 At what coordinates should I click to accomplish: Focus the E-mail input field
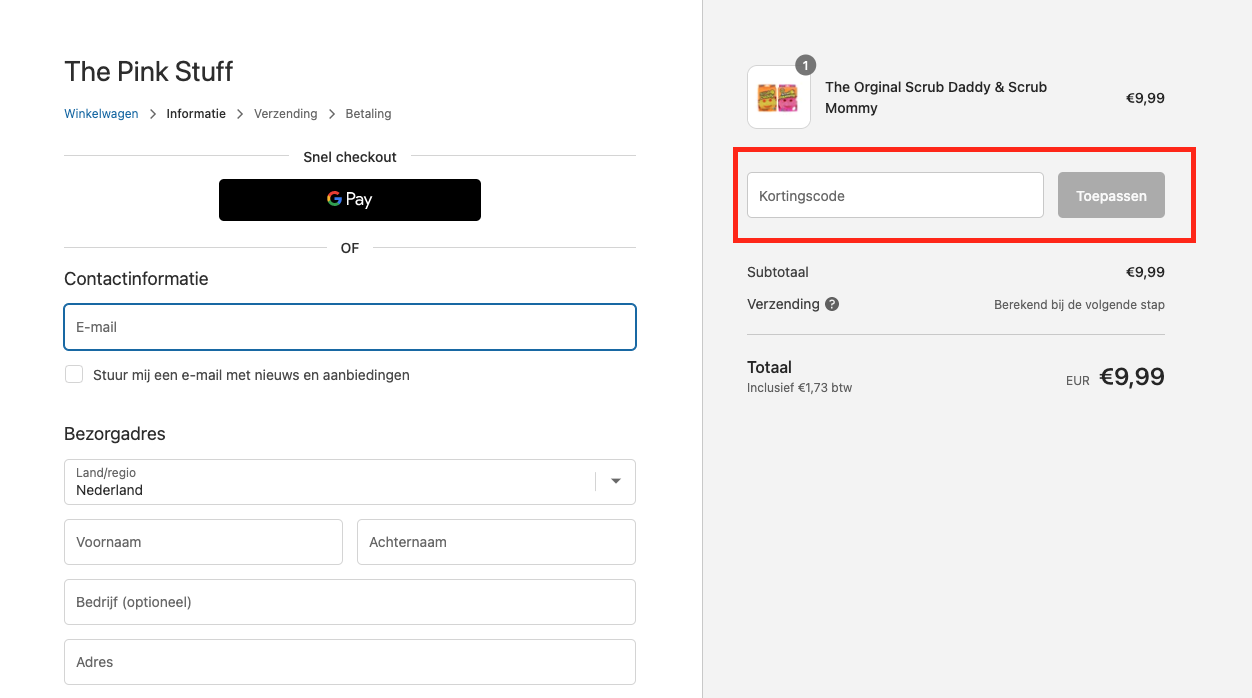[x=350, y=327]
